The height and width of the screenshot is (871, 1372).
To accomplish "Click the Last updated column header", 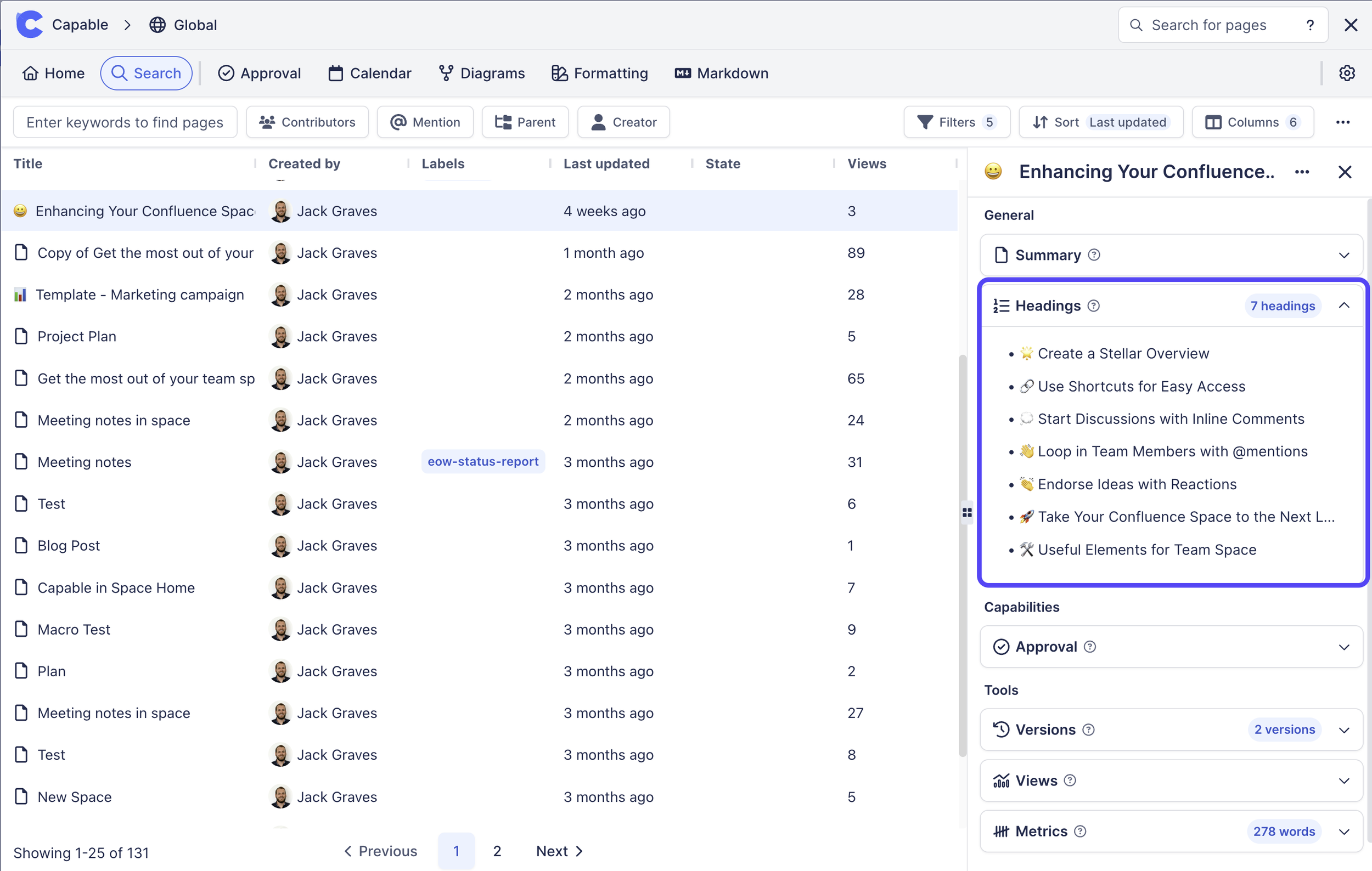I will tap(606, 163).
